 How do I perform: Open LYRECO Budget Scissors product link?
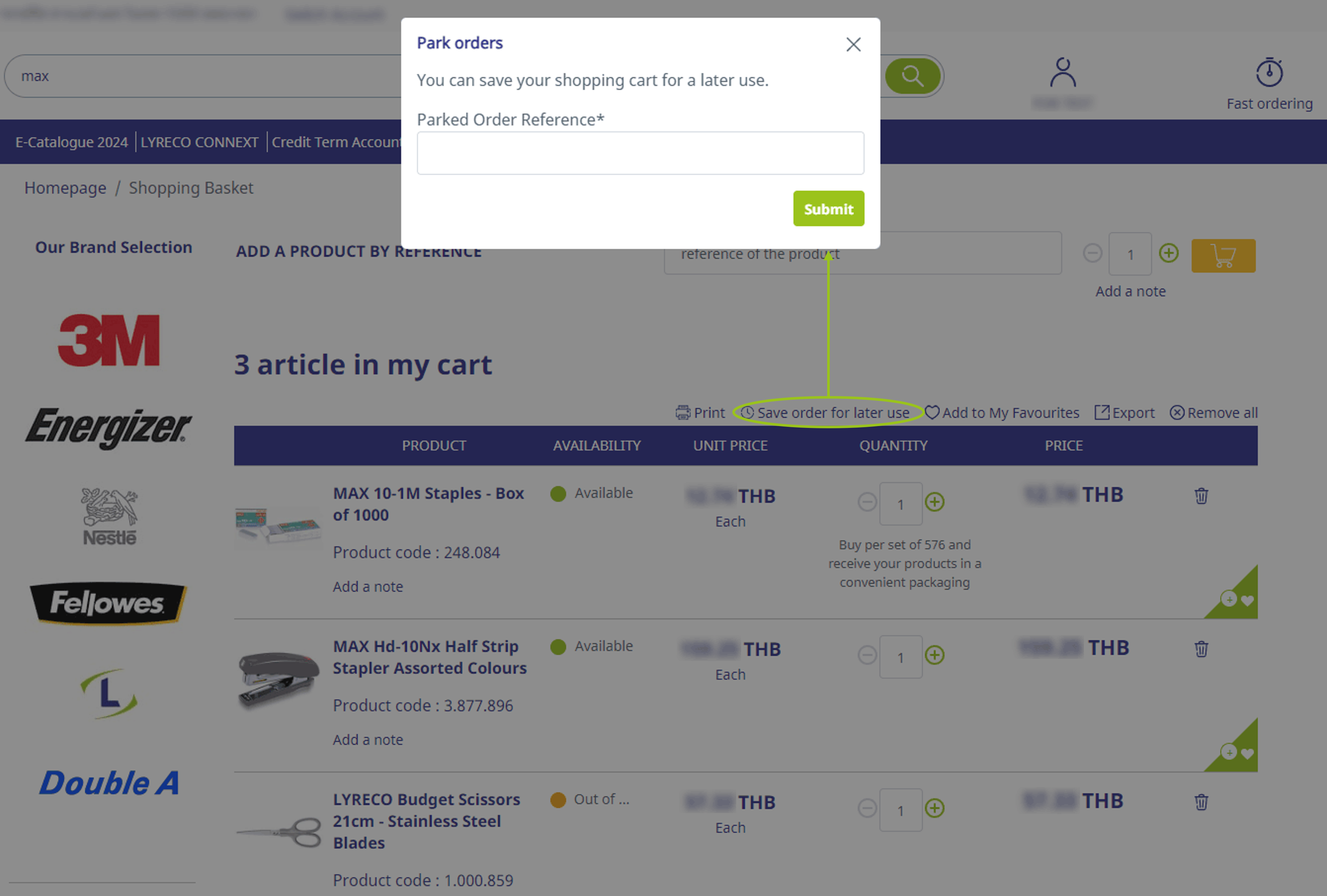pyautogui.click(x=427, y=821)
